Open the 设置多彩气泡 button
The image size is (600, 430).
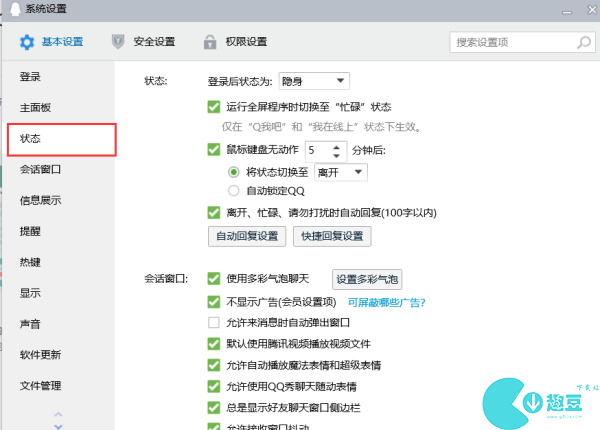click(367, 279)
